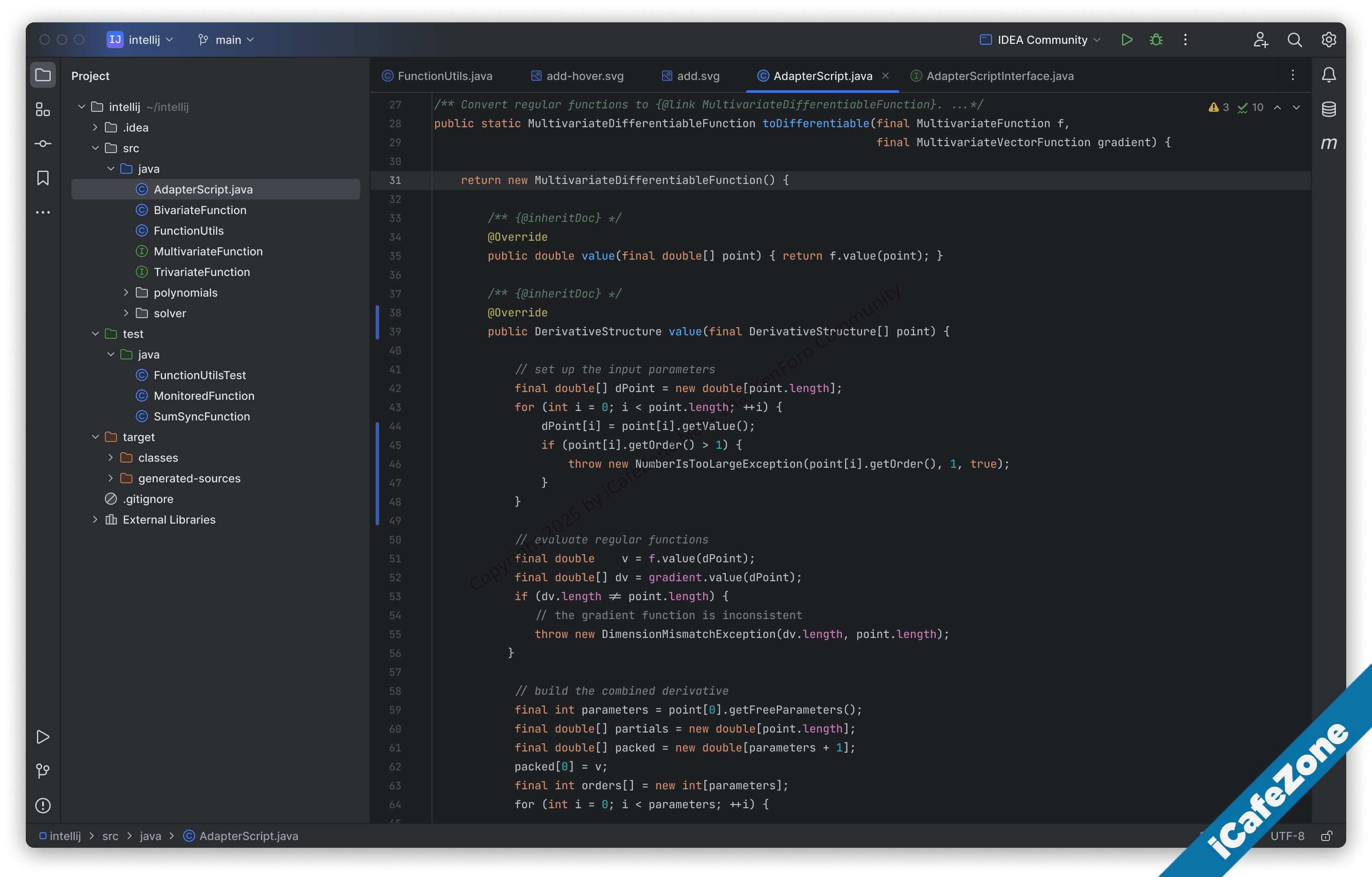Switch to AdapterScriptInterface.java tab

(992, 75)
